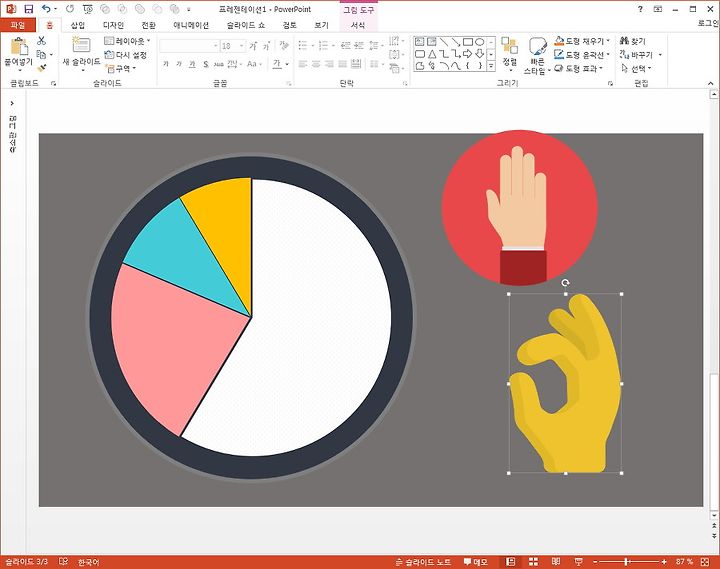This screenshot has height=569, width=720.
Task: Click the Help question mark icon
Action: pos(640,9)
